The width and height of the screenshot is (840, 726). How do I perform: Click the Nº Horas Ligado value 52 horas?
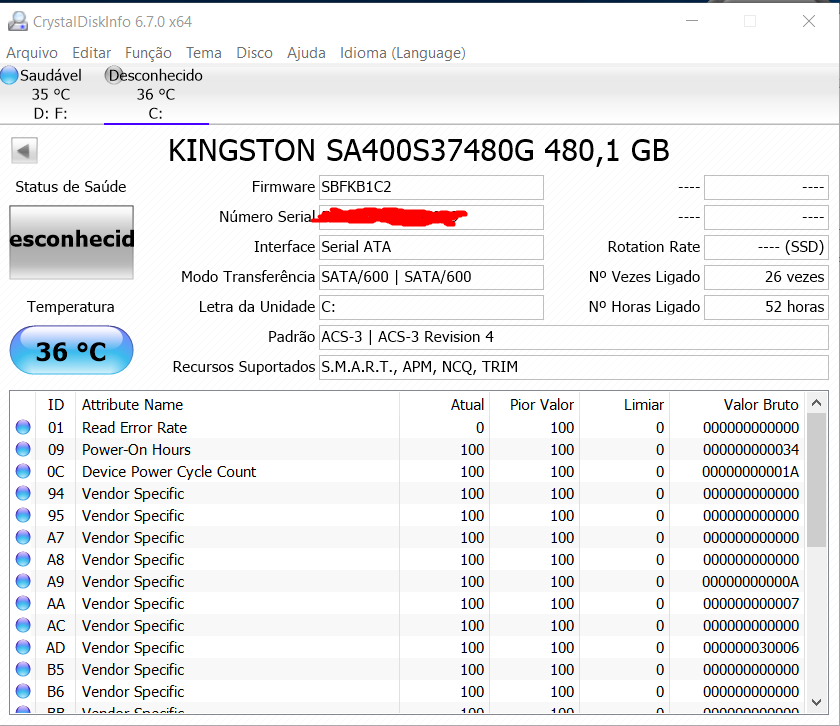tap(766, 307)
